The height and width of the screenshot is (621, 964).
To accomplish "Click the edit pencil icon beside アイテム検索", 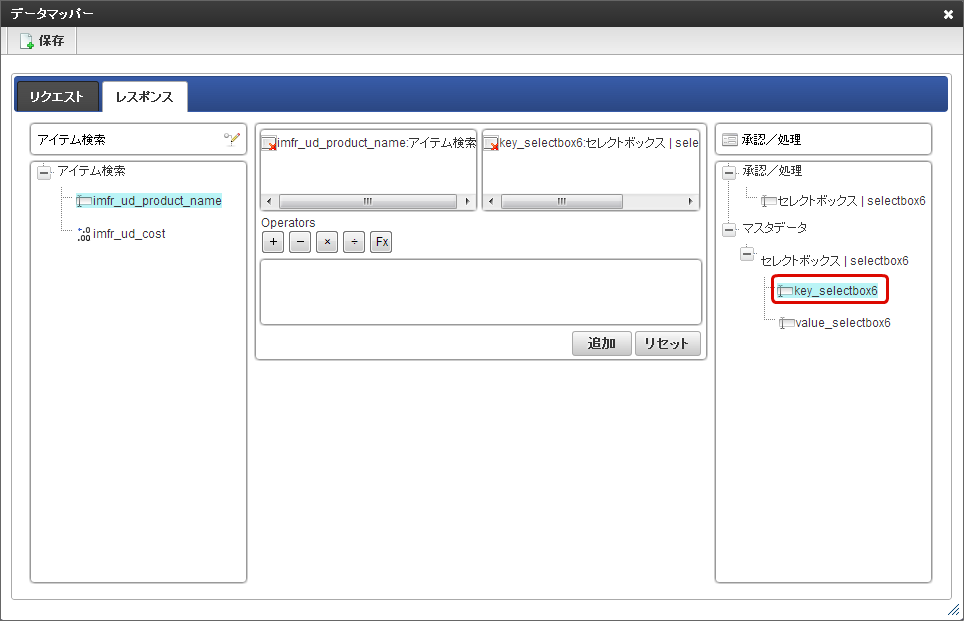I will pos(232,139).
